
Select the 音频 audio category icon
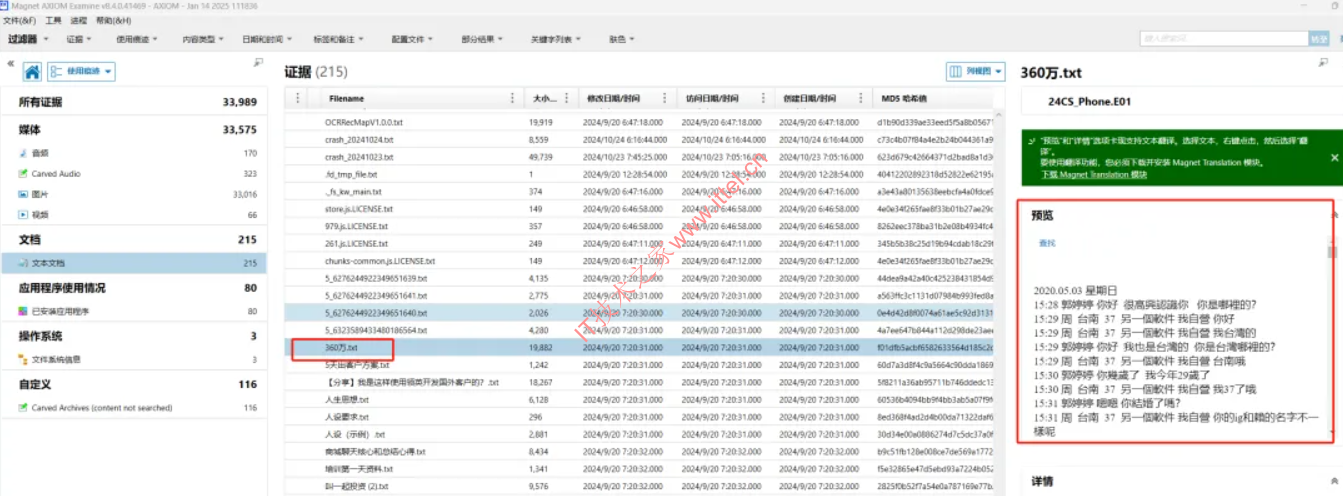tap(23, 153)
